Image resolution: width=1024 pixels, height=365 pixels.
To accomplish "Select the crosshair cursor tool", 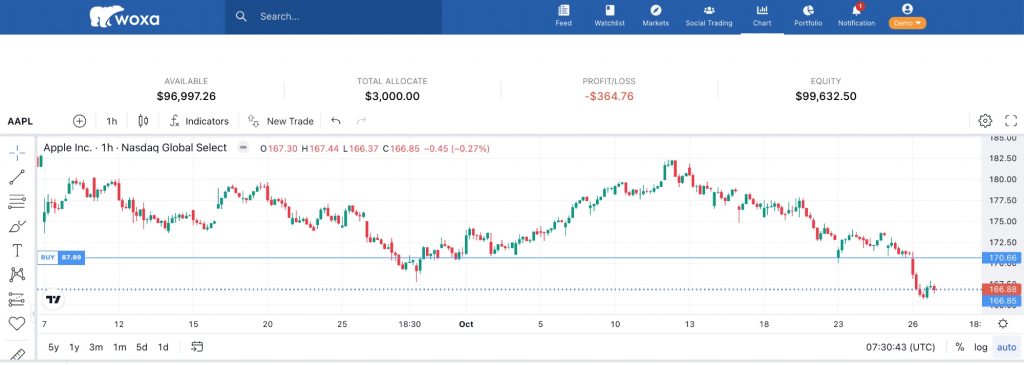I will tap(17, 153).
